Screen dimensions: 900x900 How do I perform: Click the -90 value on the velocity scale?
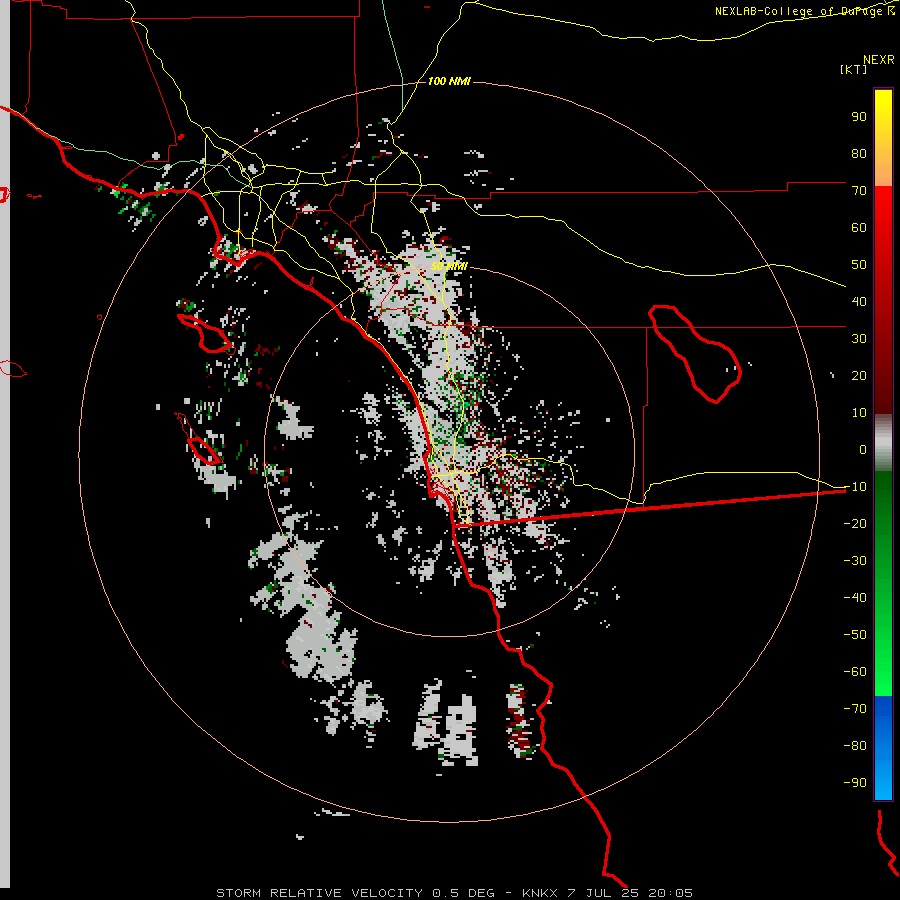tap(855, 783)
